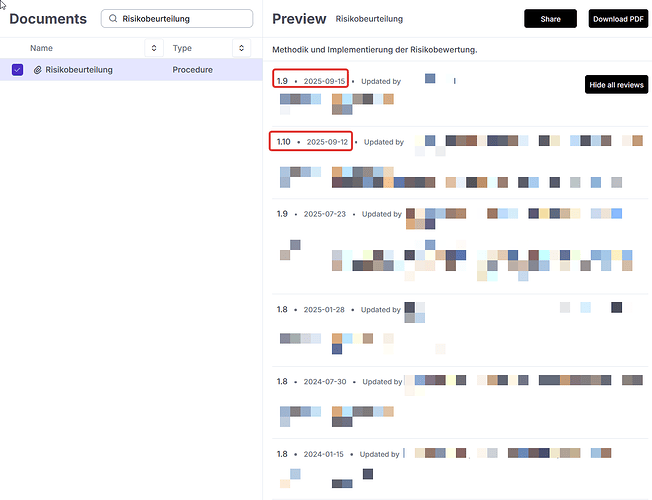This screenshot has height=500, width=652.
Task: Click version 1.8 dated 2024-01-15
Action: pos(310,454)
